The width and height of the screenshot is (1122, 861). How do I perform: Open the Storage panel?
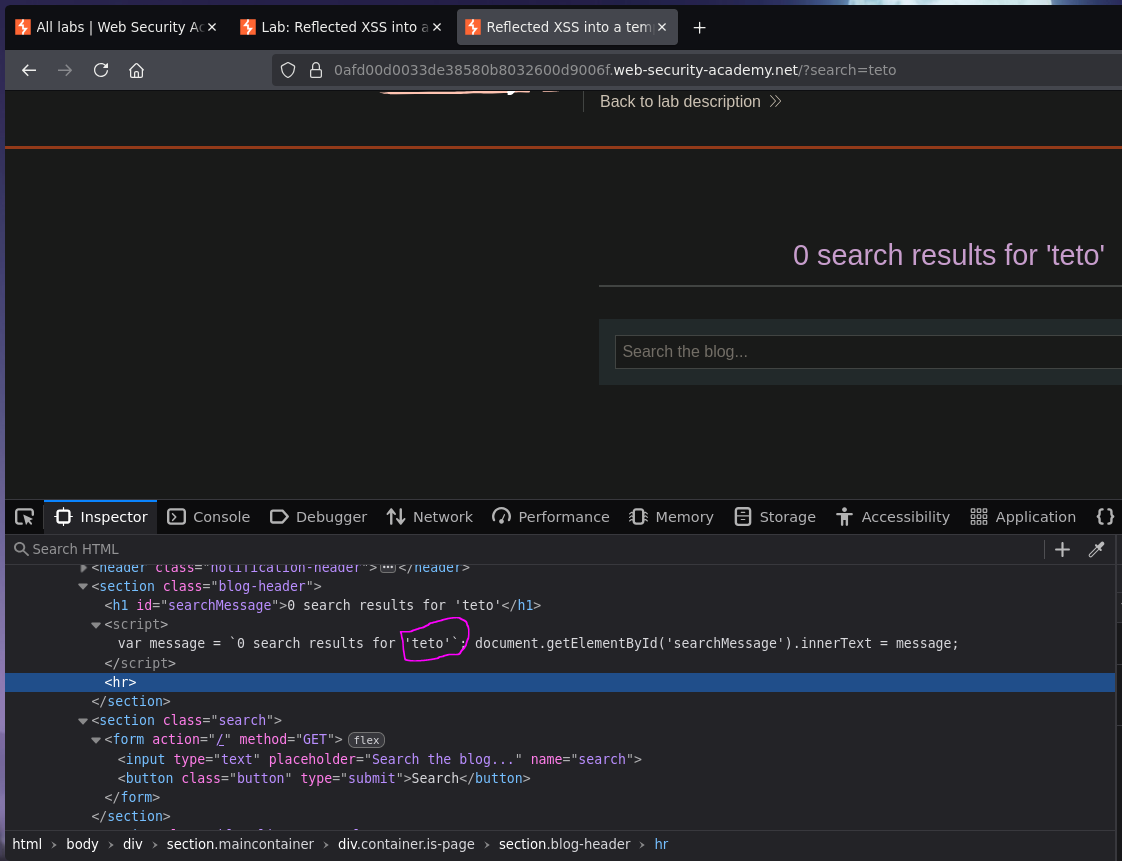point(775,517)
